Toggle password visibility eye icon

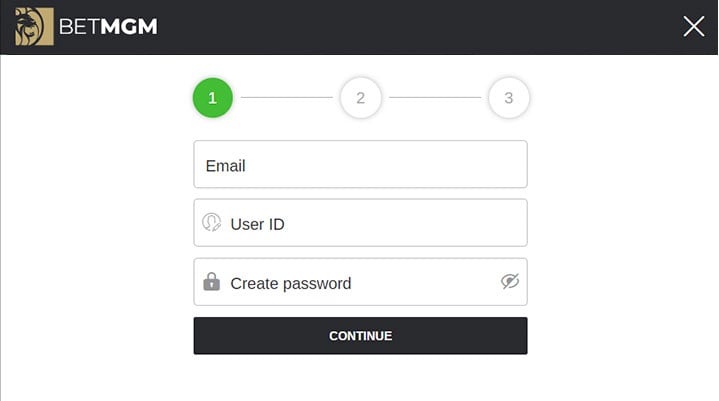pos(510,282)
